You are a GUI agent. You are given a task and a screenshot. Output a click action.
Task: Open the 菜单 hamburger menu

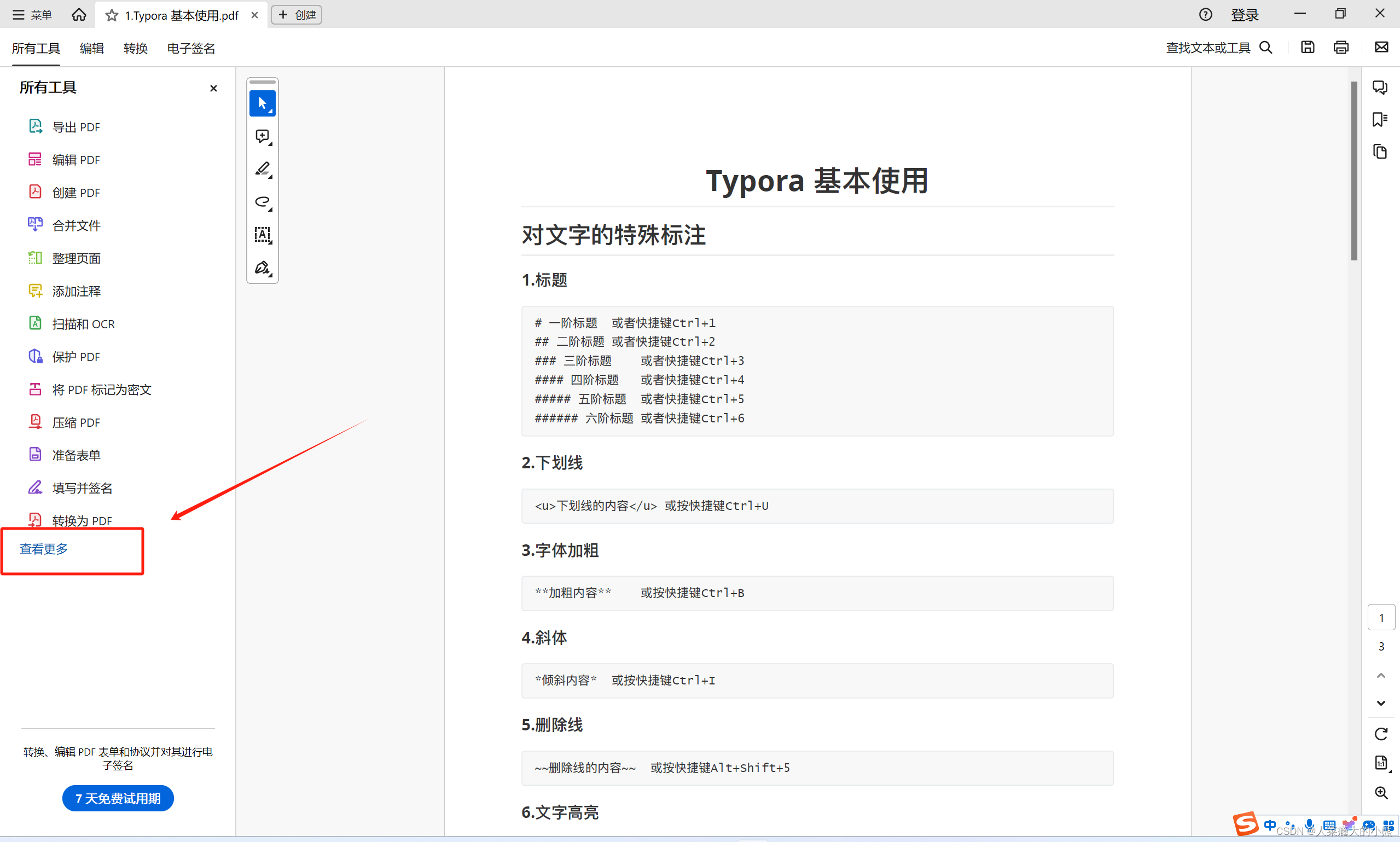[32, 15]
